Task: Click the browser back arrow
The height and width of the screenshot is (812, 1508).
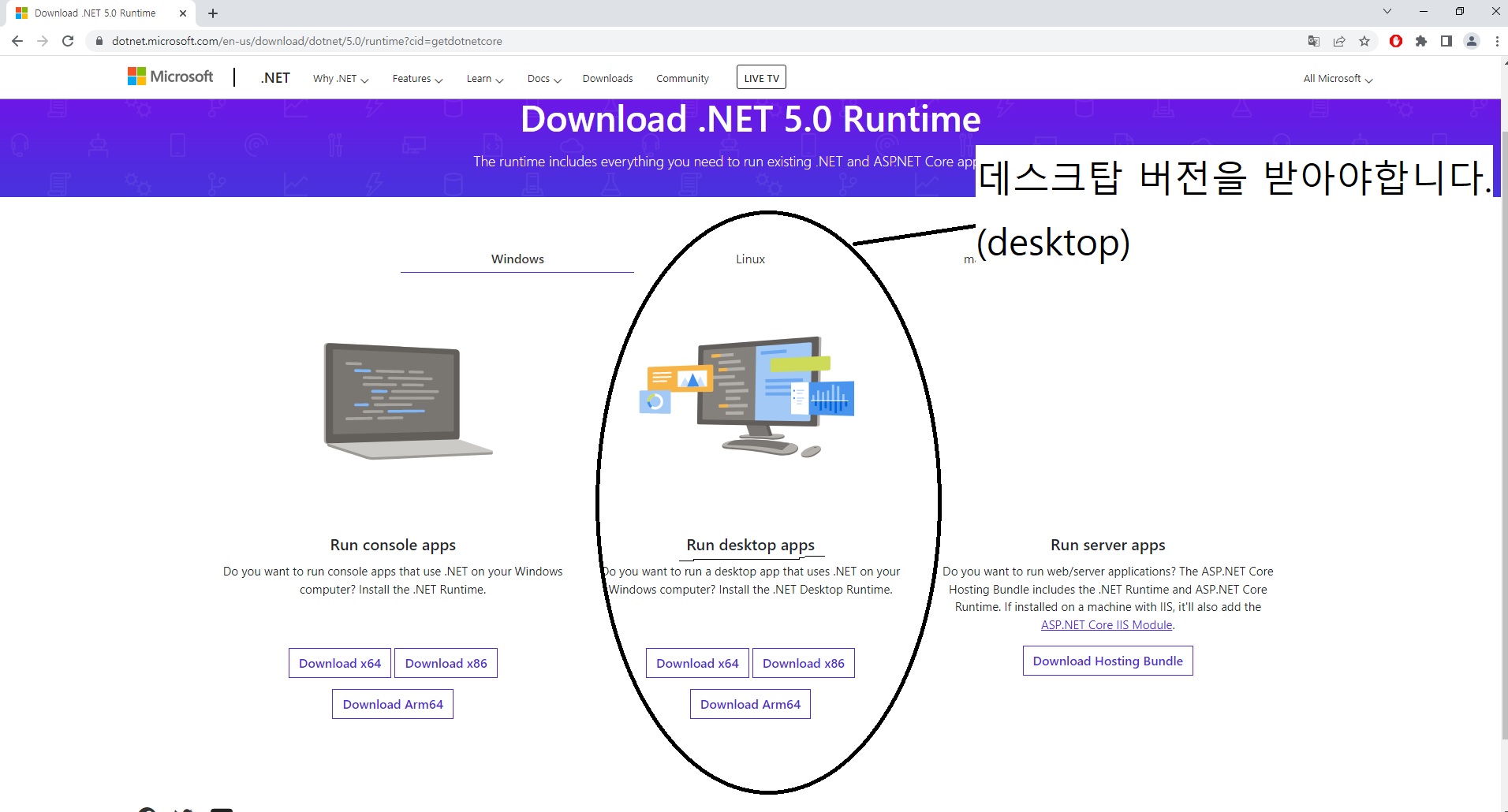Action: 17,41
